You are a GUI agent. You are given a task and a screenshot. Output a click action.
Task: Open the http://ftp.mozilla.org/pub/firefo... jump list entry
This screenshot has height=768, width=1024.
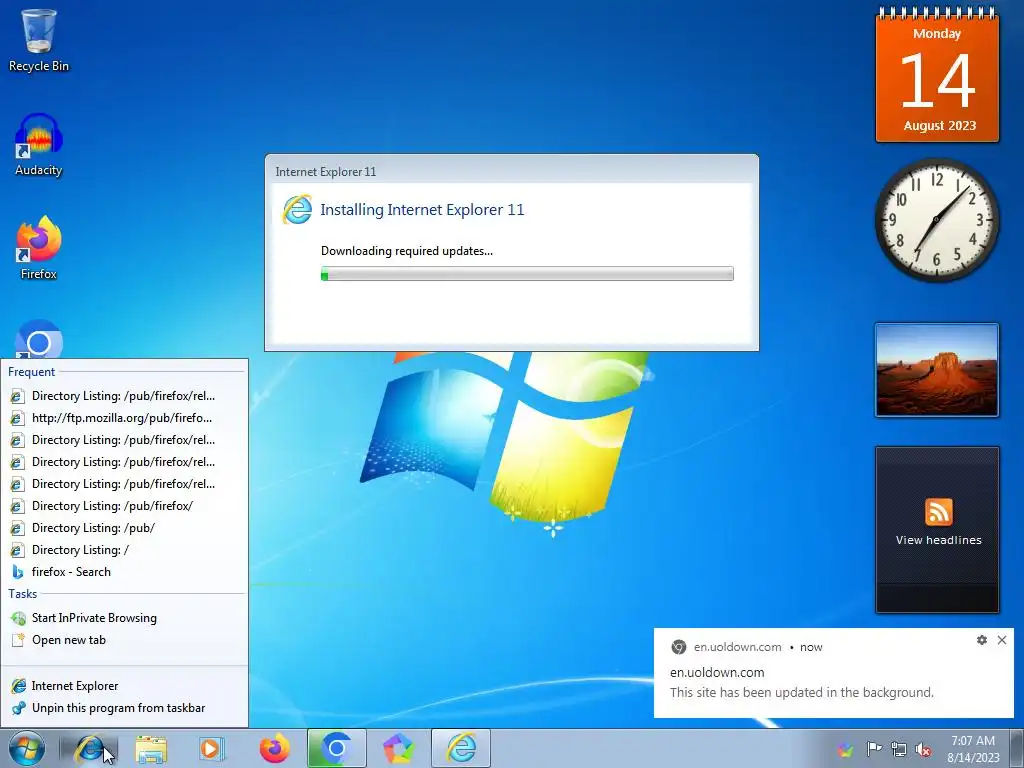(124, 418)
